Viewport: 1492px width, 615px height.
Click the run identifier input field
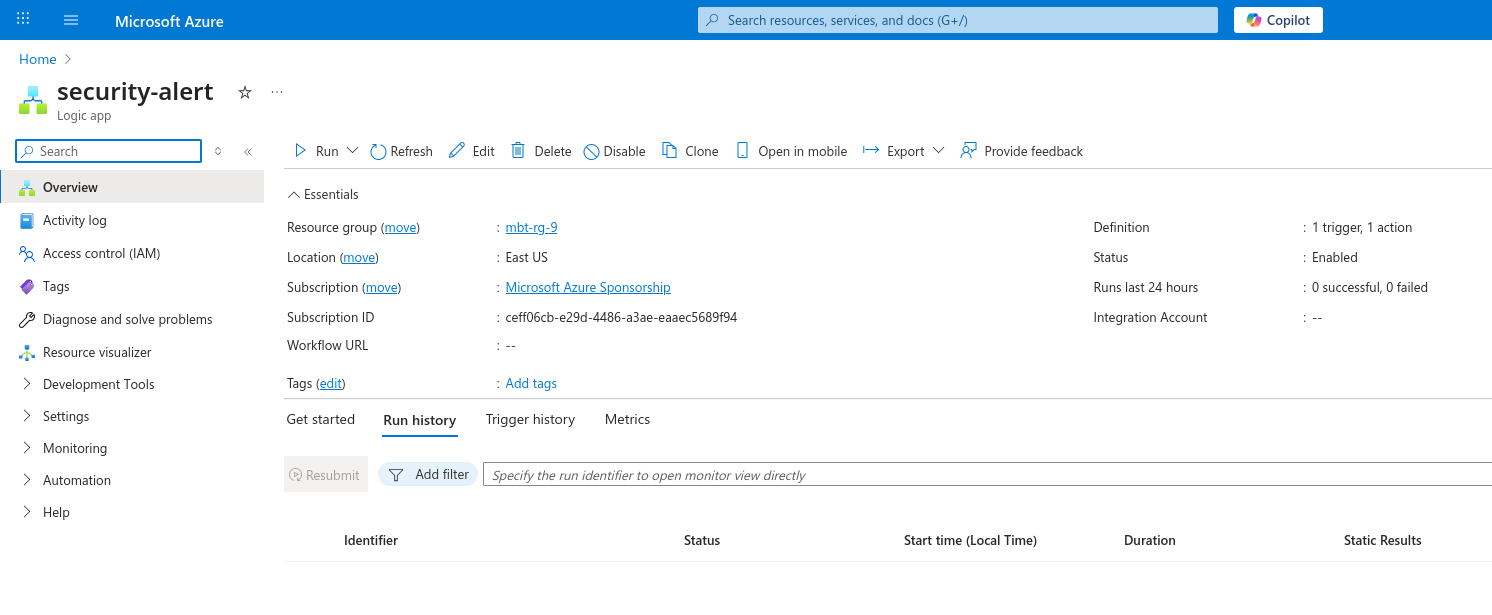(x=987, y=475)
